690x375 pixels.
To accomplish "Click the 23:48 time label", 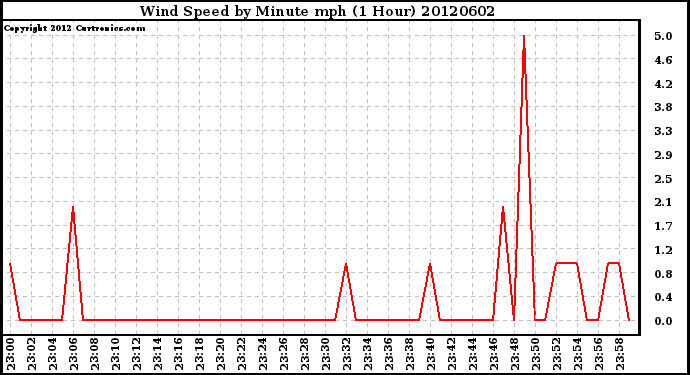I will [515, 354].
